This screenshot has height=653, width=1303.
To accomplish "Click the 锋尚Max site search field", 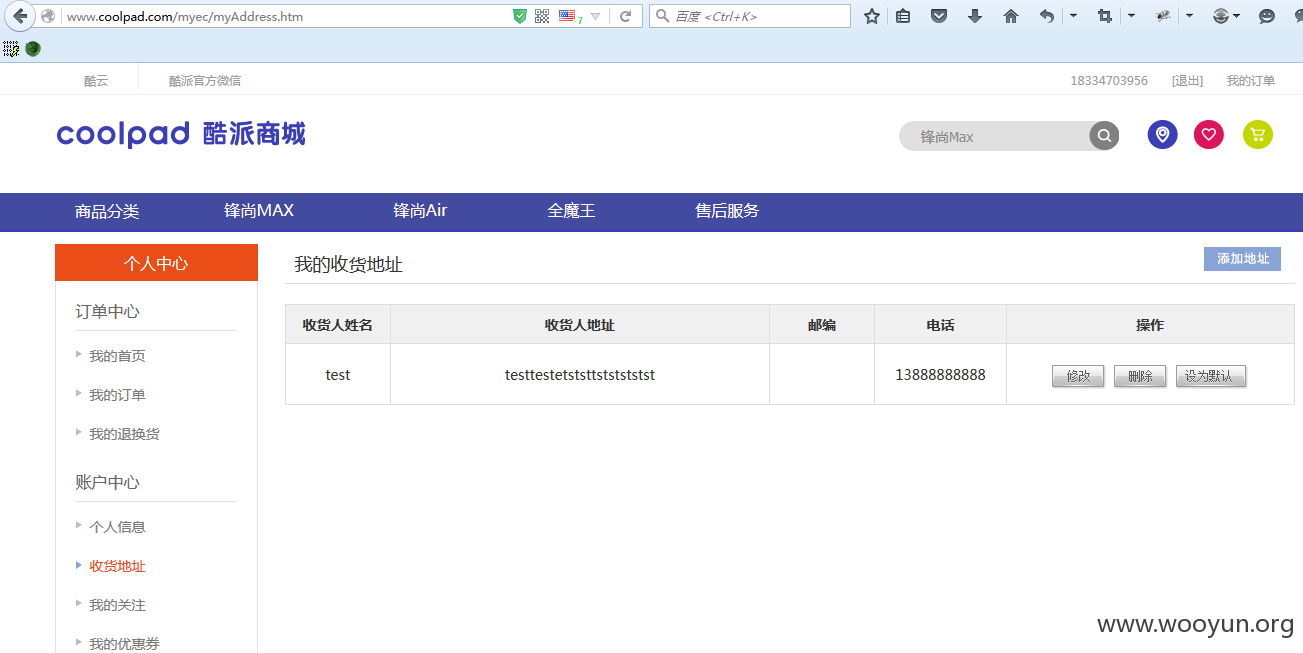I will pyautogui.click(x=995, y=136).
